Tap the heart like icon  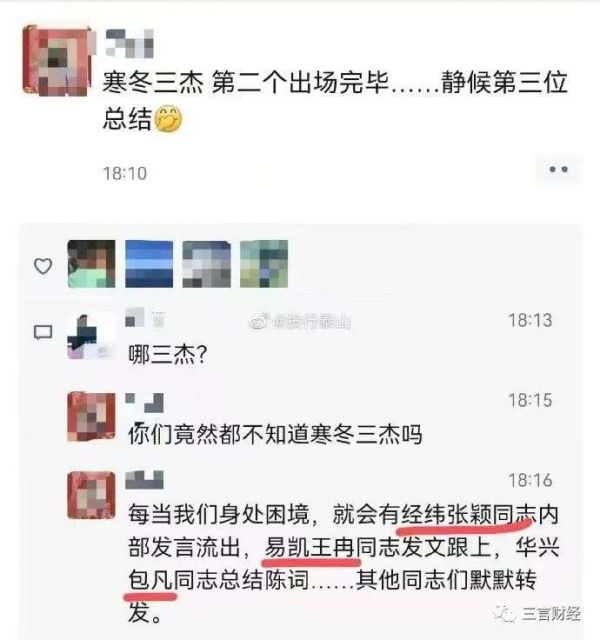click(x=43, y=266)
